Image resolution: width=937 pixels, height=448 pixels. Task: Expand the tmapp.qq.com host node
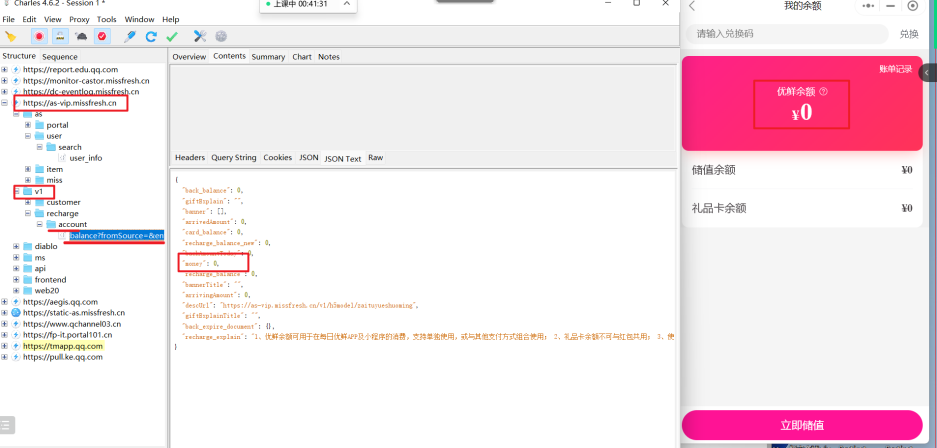pos(5,346)
